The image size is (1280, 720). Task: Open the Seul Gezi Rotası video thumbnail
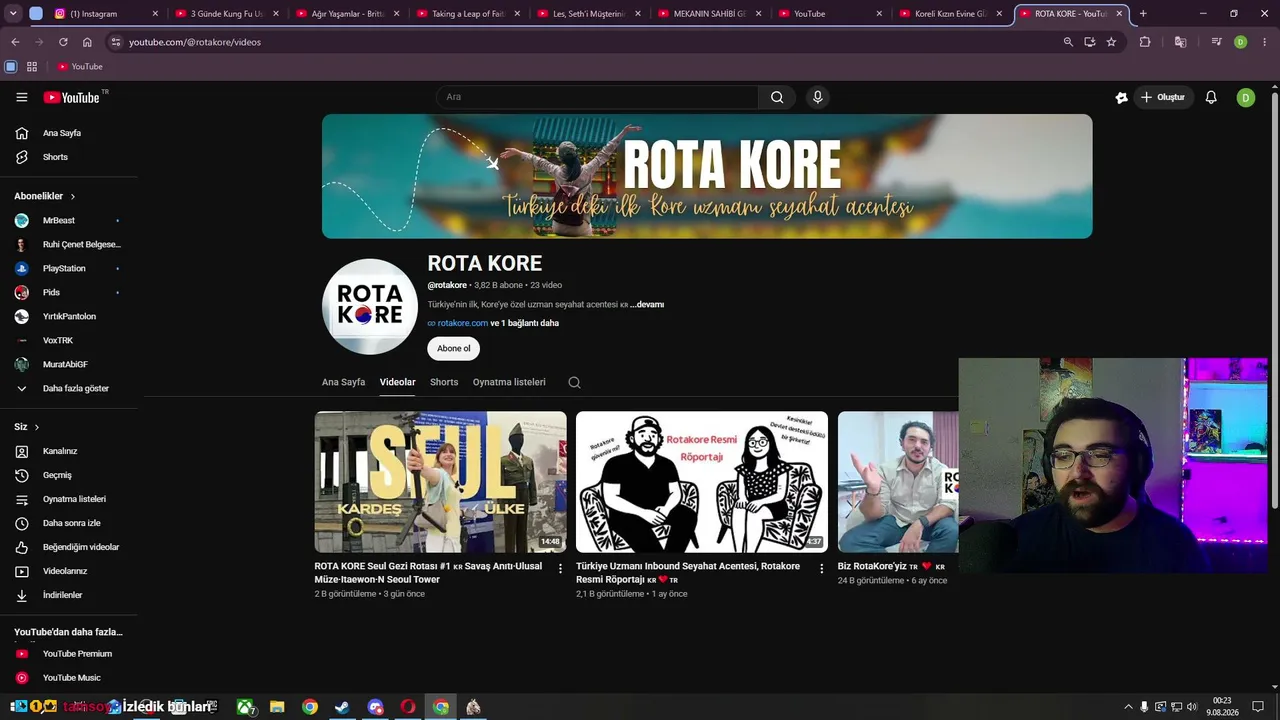click(x=441, y=482)
